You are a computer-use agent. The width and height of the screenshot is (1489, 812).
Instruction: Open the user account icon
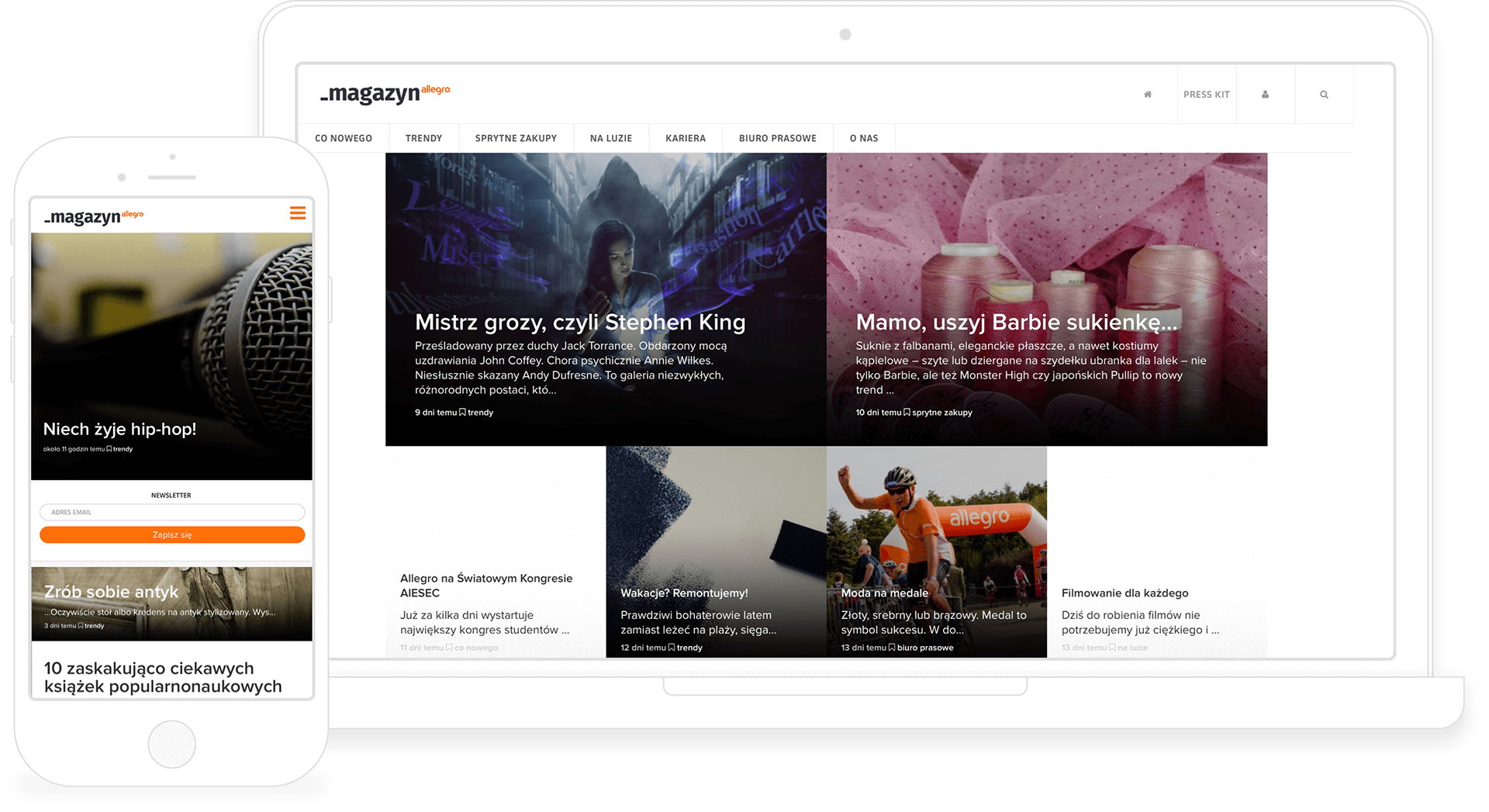(1265, 95)
